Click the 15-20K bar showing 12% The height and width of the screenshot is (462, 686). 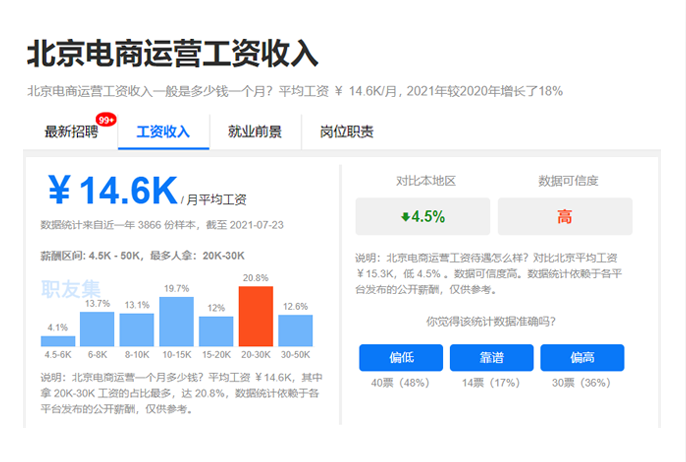coord(216,331)
